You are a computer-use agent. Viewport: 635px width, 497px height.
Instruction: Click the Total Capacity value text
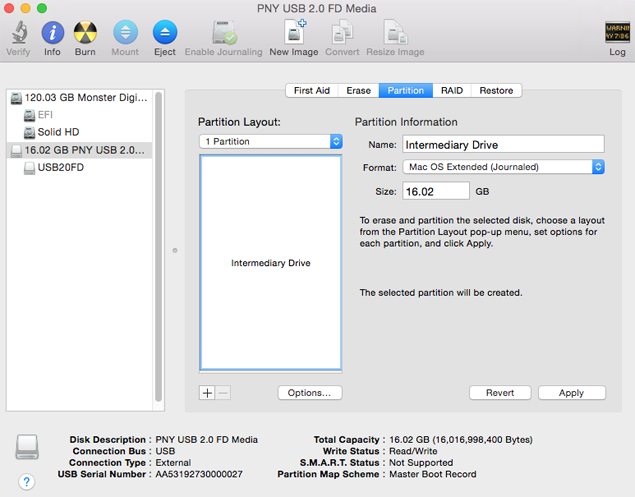coord(461,440)
